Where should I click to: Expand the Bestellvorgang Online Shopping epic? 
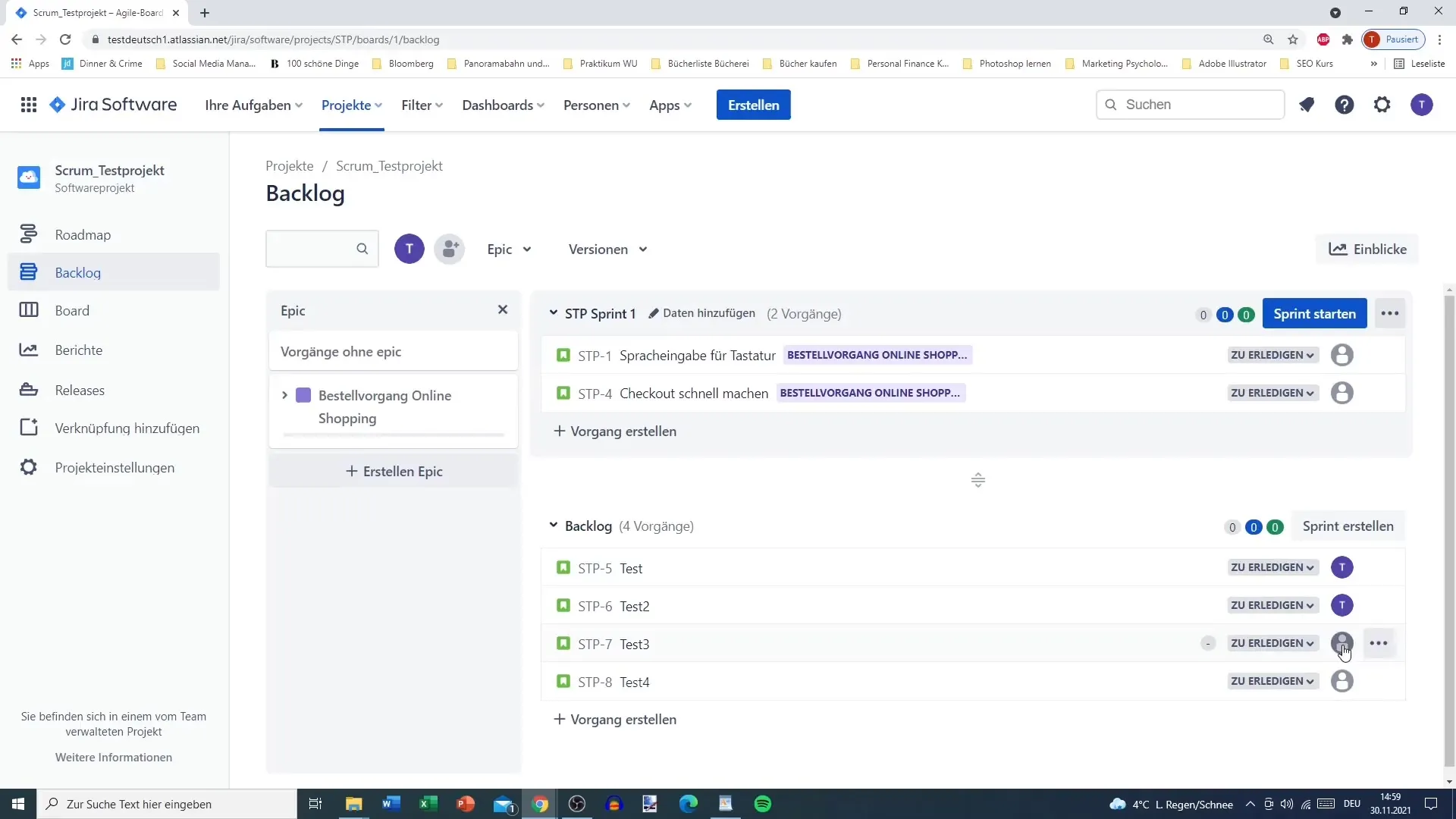click(x=284, y=394)
